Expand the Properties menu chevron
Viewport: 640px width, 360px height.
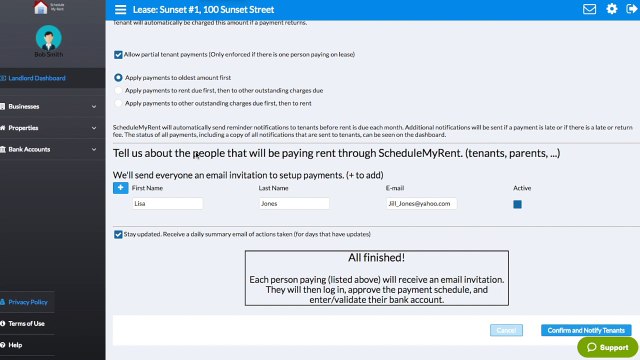pos(94,128)
